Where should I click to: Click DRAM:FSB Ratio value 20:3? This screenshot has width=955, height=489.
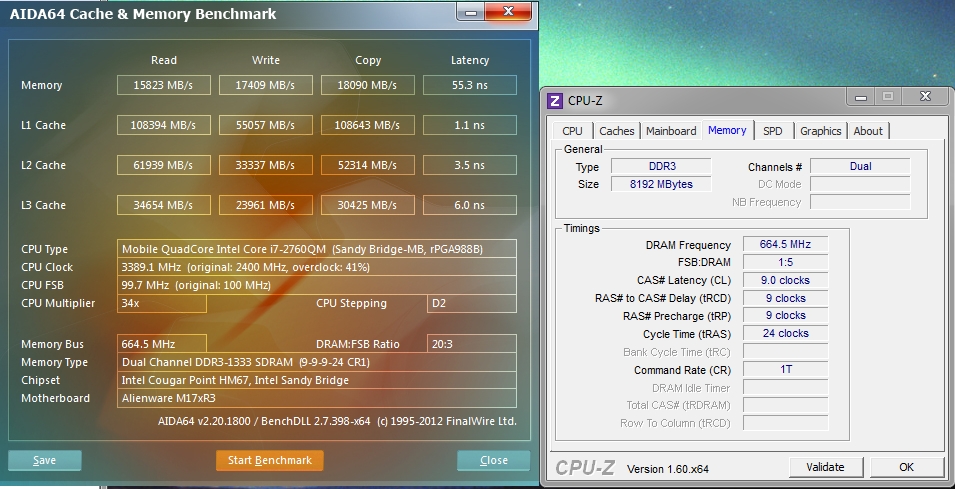pyautogui.click(x=472, y=344)
